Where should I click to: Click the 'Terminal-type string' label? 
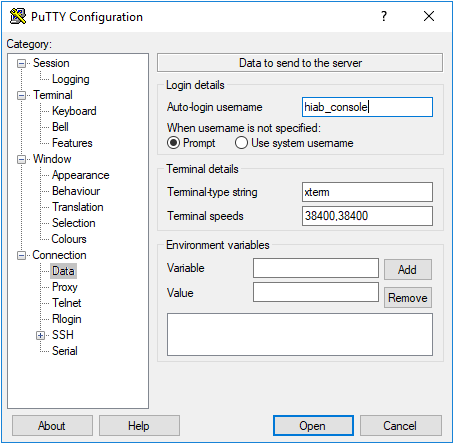tap(212, 192)
